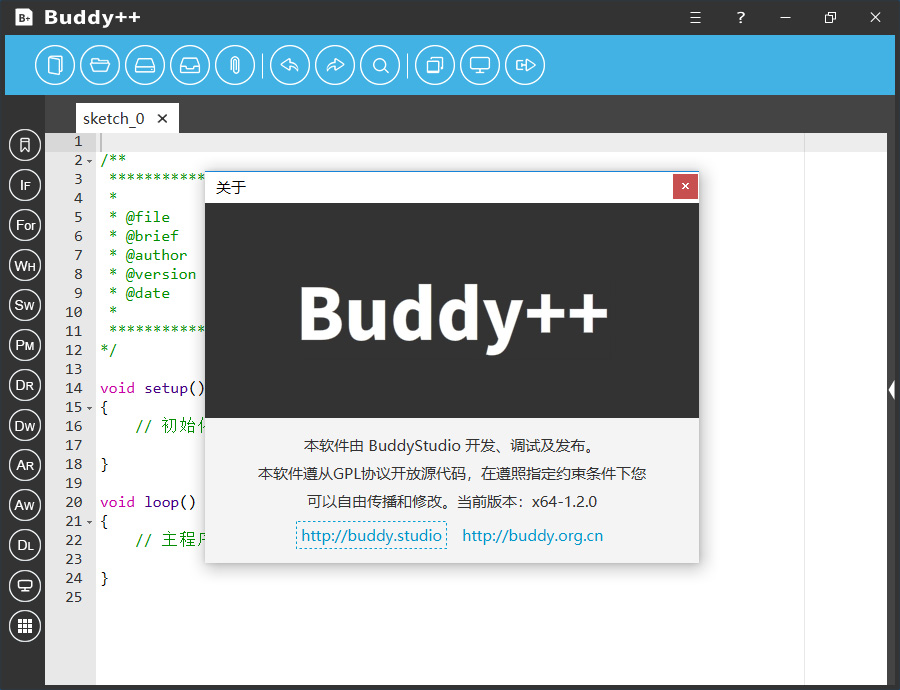Expand the right side panel arrow
The width and height of the screenshot is (900, 690).
(891, 390)
